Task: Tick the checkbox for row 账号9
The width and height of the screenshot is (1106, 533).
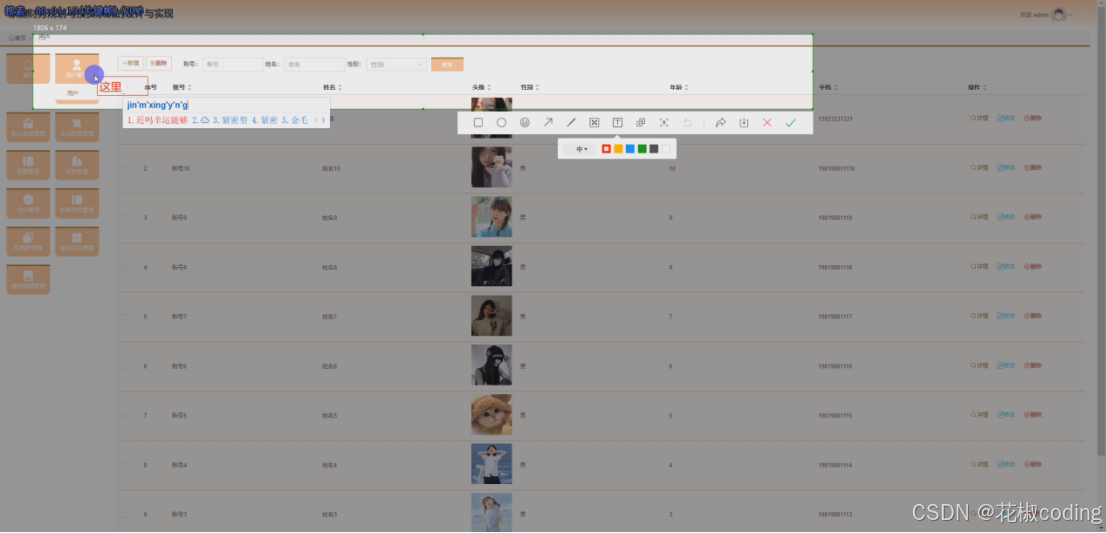Action: 124,218
